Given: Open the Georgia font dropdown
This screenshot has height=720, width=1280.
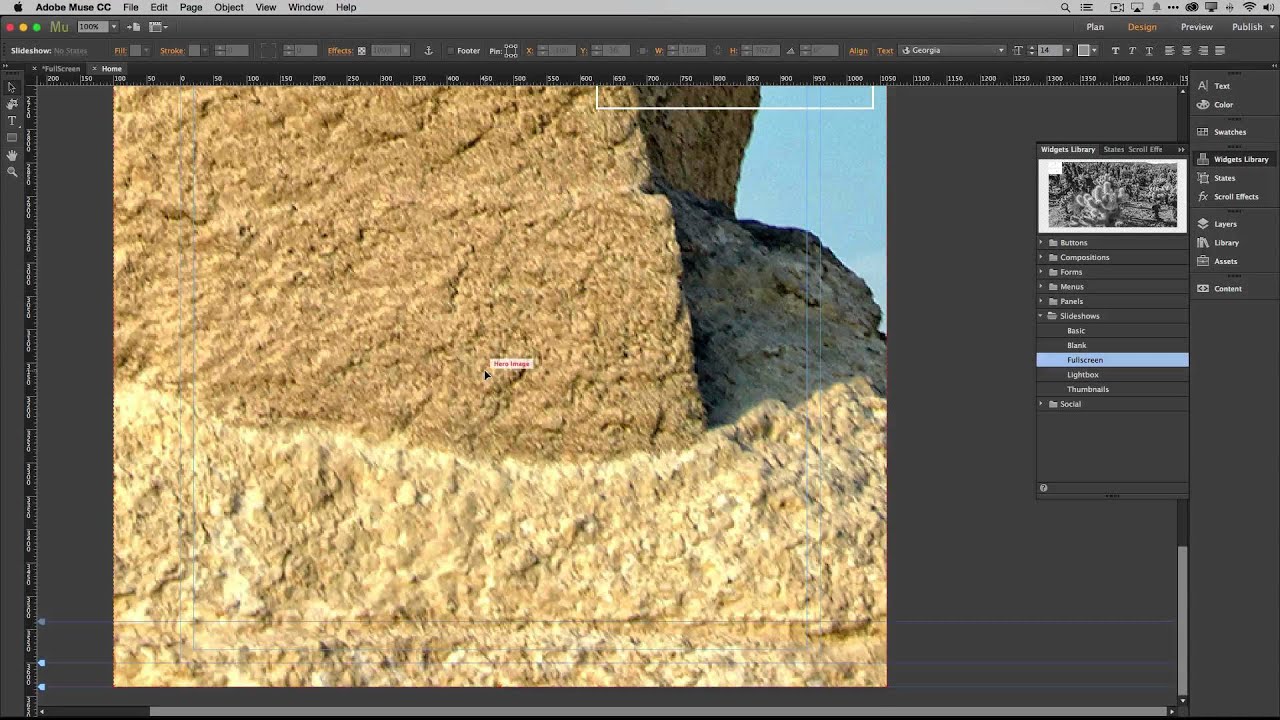Looking at the screenshot, I should pyautogui.click(x=953, y=50).
